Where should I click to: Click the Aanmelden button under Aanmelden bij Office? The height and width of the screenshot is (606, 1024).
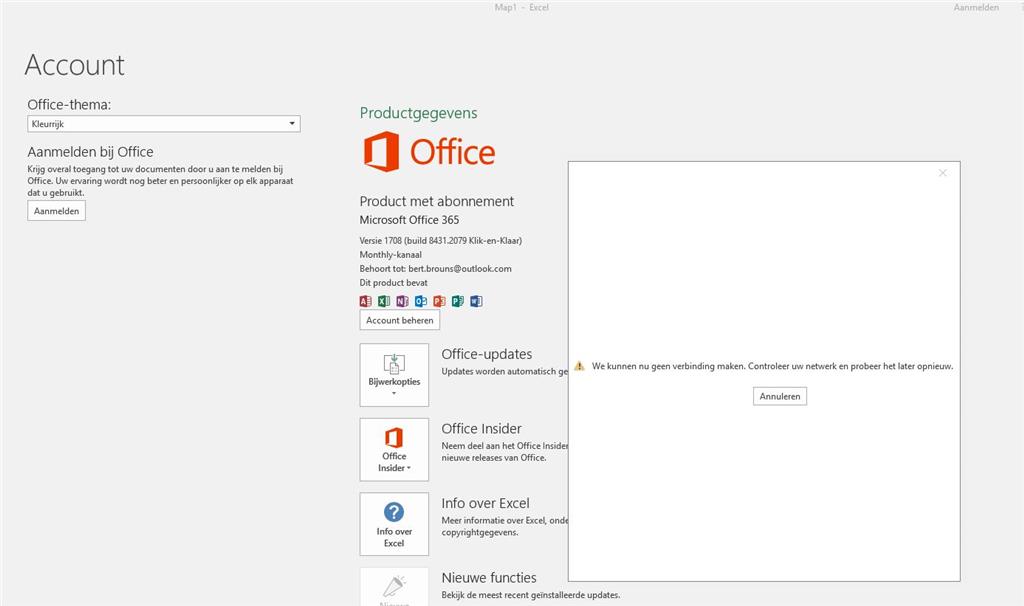[57, 211]
